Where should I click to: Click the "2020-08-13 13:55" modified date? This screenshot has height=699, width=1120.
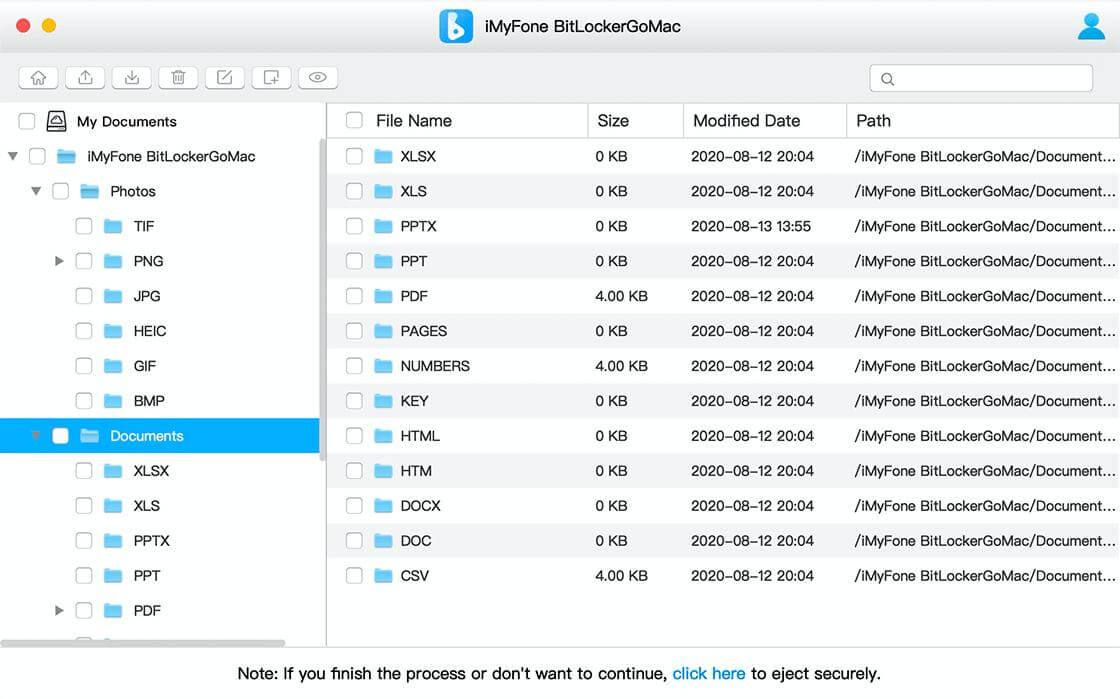tap(751, 226)
